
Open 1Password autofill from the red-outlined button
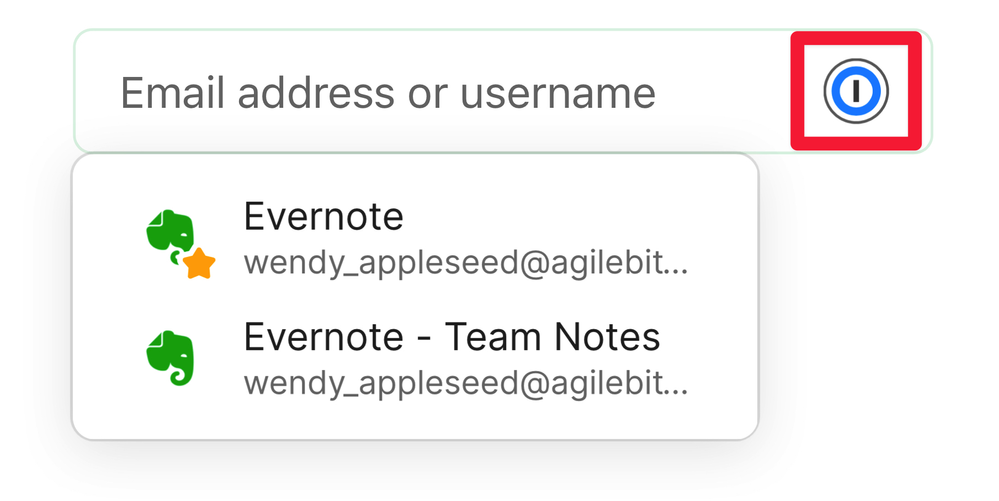tap(856, 92)
